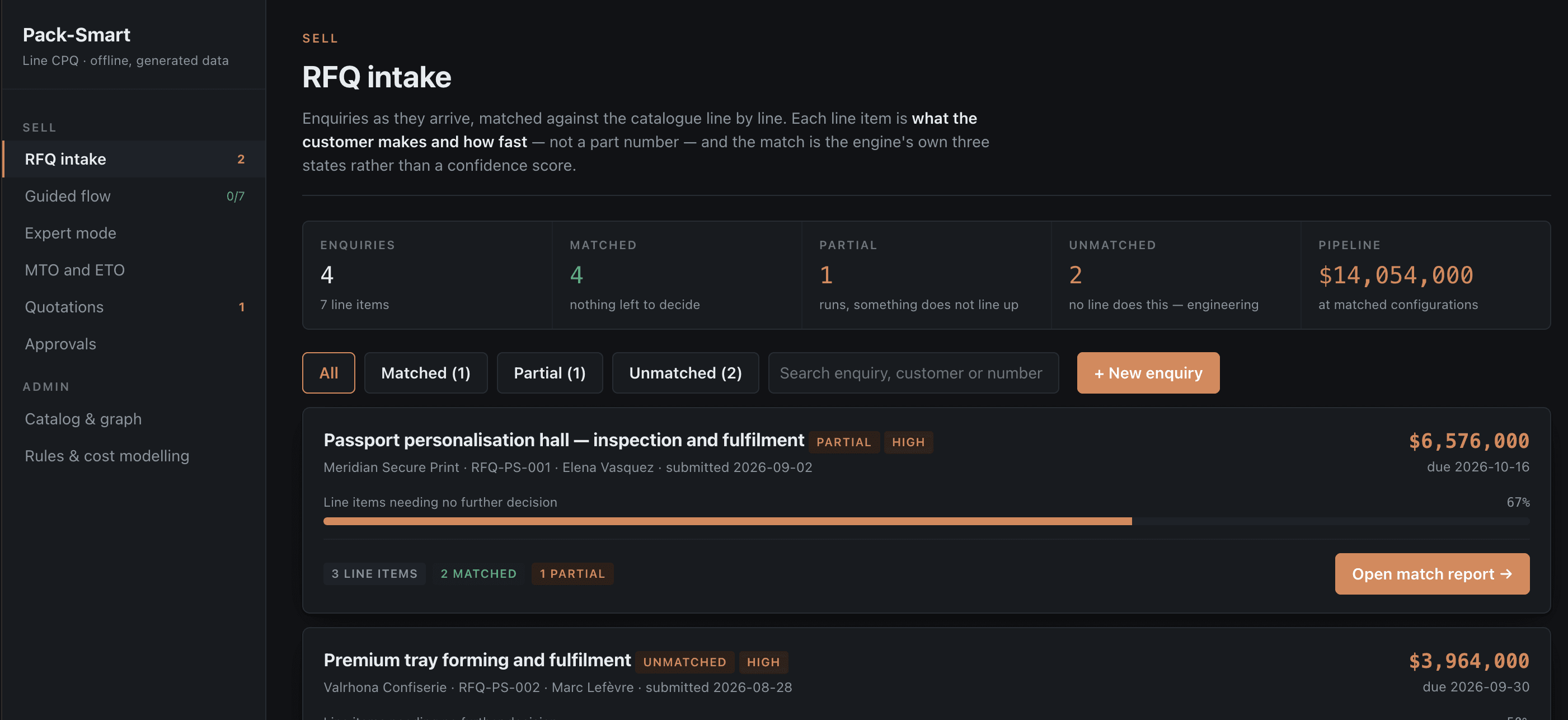Filter by Matched (1) enquiries

[x=425, y=373]
